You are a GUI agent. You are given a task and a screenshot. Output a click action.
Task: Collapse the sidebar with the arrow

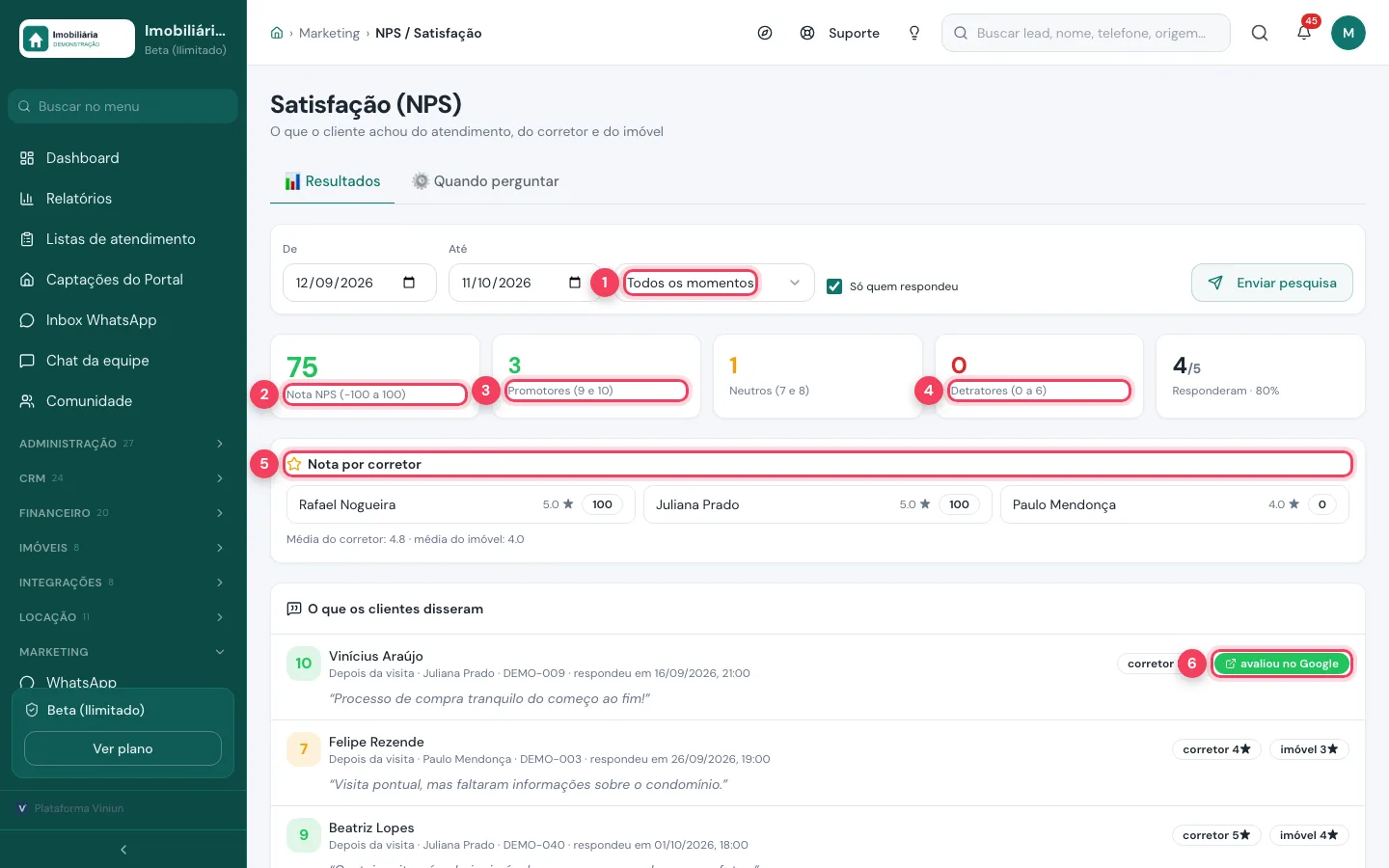click(x=123, y=850)
